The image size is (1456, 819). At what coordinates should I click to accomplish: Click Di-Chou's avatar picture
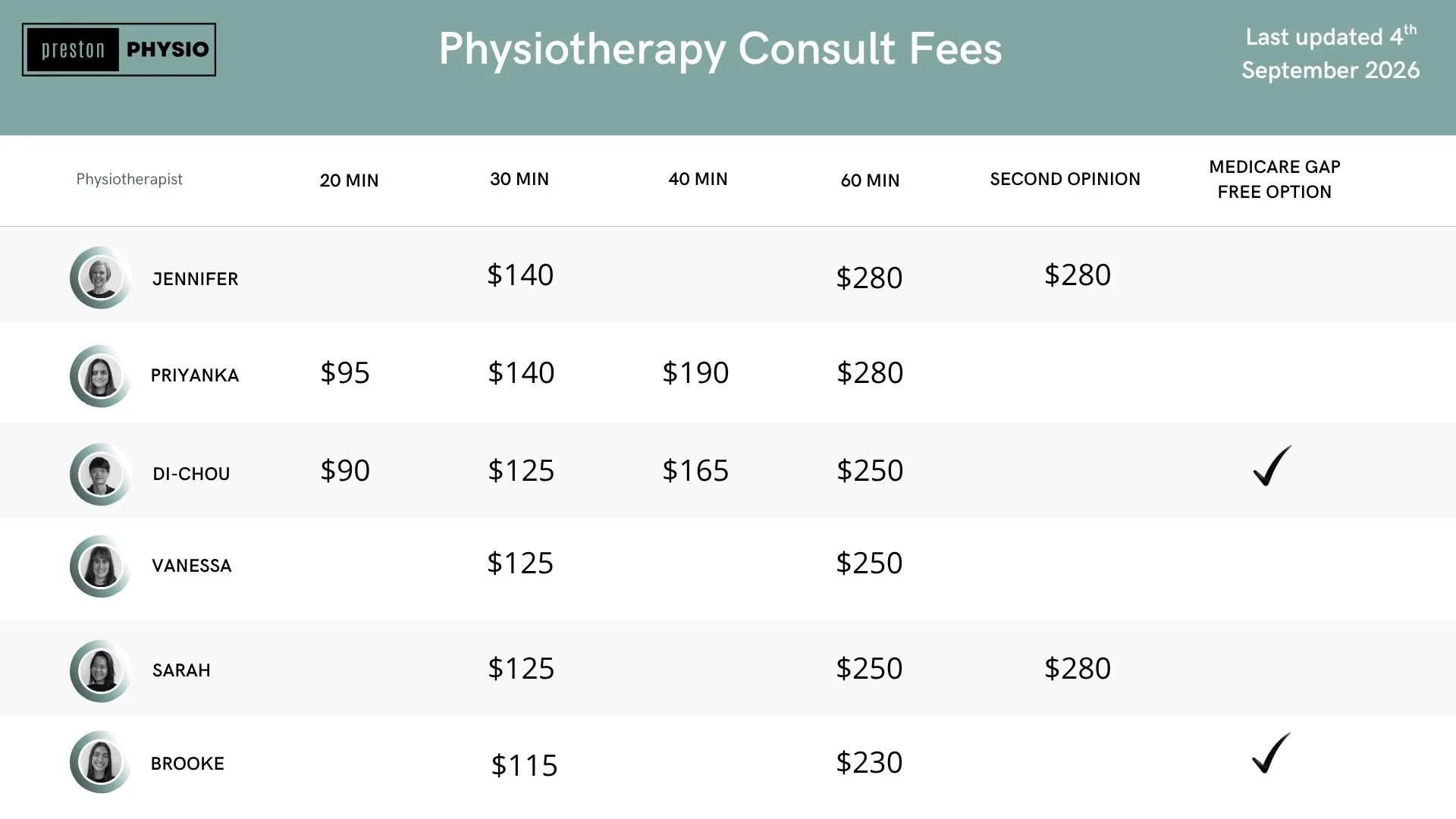click(x=100, y=474)
